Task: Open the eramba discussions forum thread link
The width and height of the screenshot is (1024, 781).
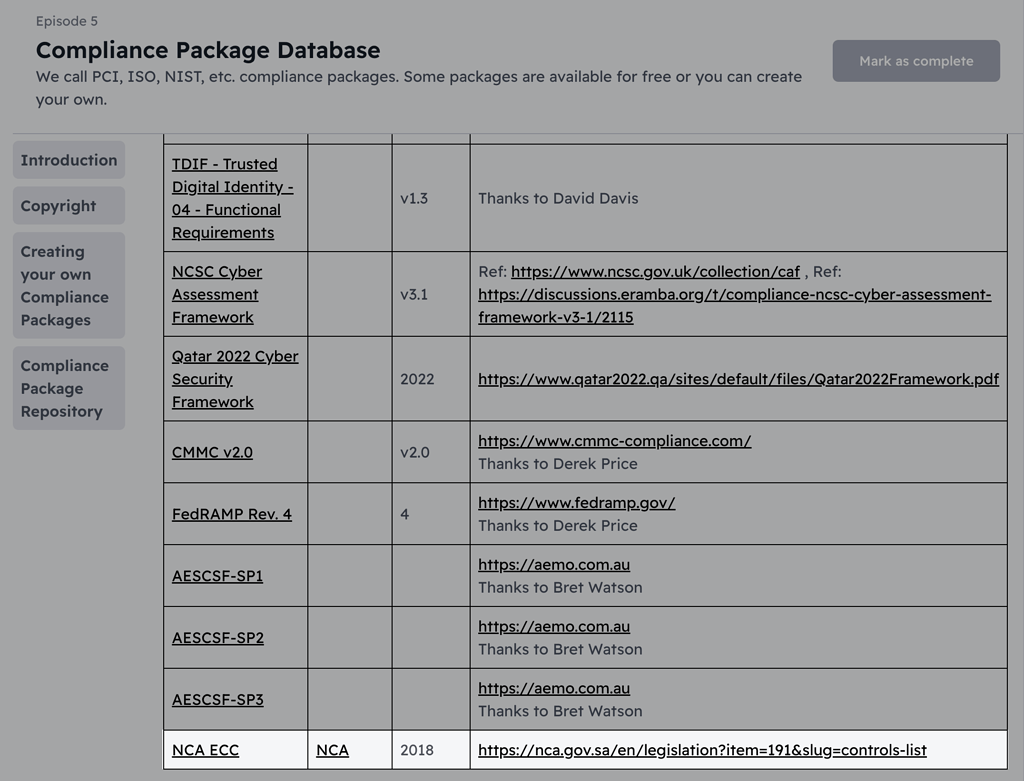Action: [734, 294]
